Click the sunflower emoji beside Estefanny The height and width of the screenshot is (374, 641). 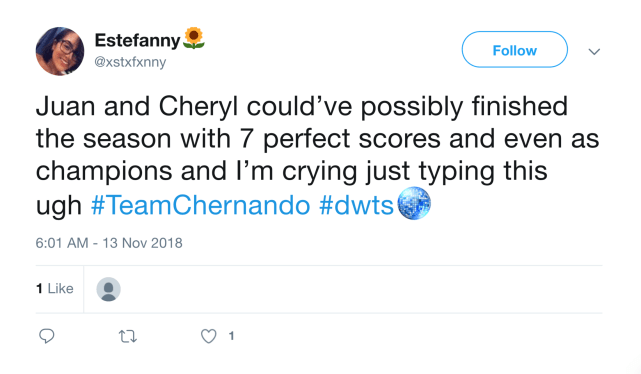[194, 38]
